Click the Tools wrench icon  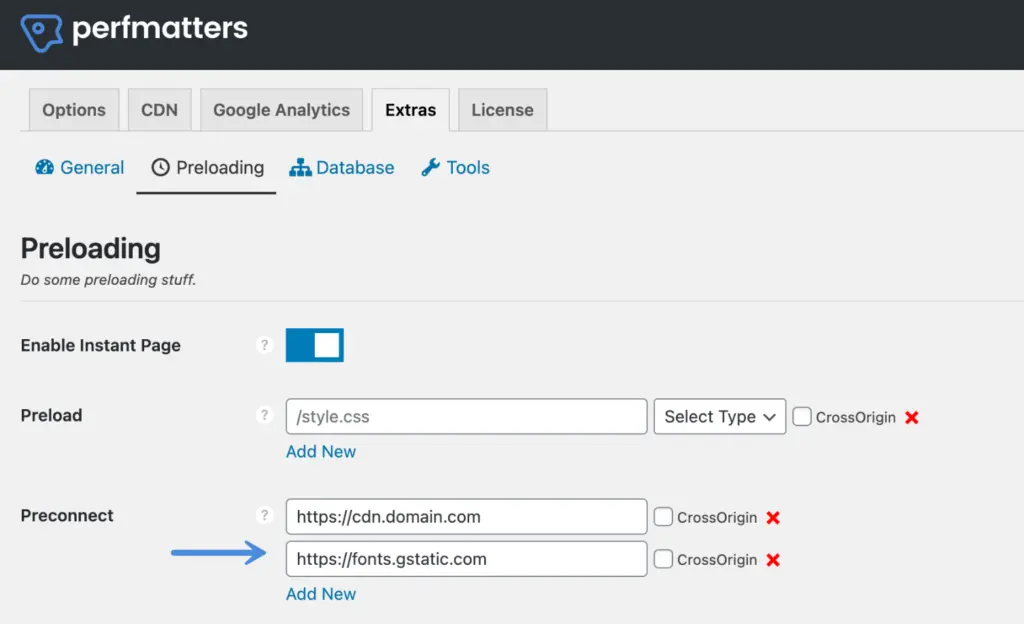(x=430, y=168)
